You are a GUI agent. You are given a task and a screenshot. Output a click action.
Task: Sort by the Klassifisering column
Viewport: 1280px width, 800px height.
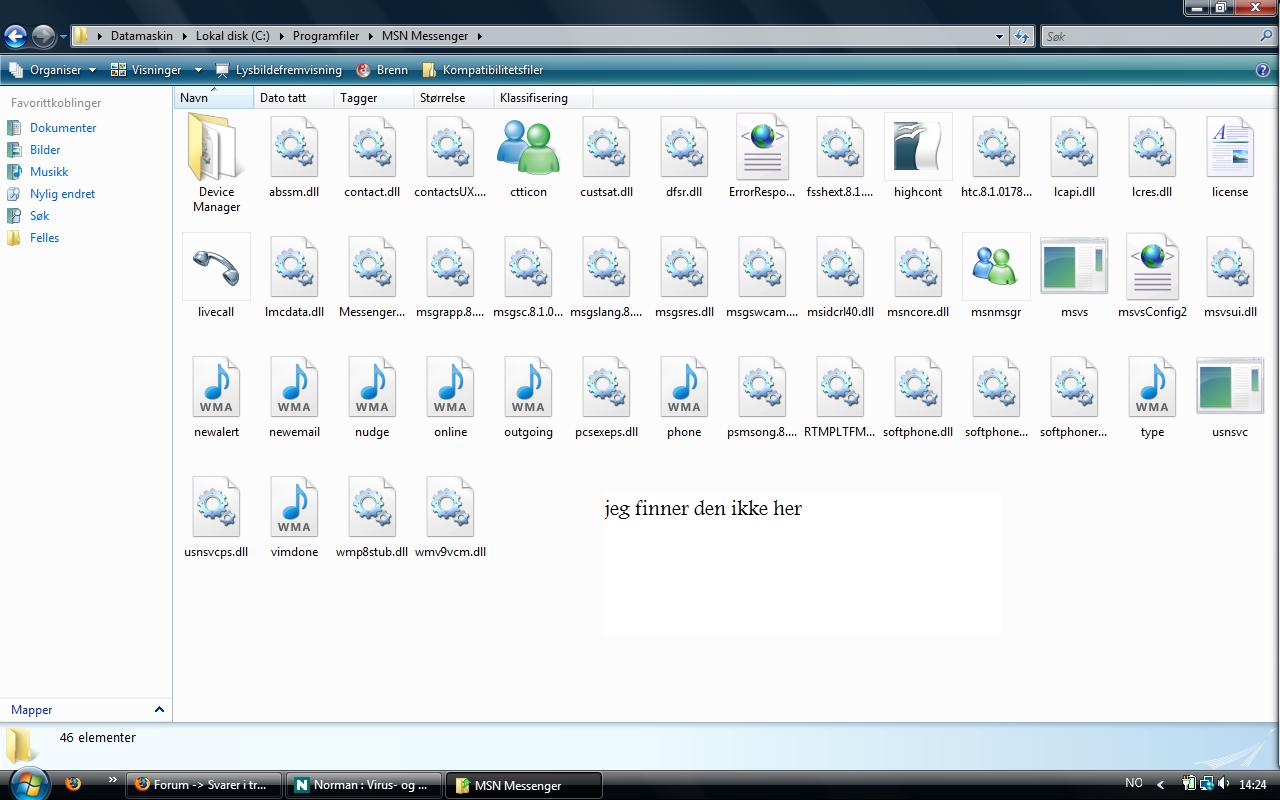coord(544,98)
